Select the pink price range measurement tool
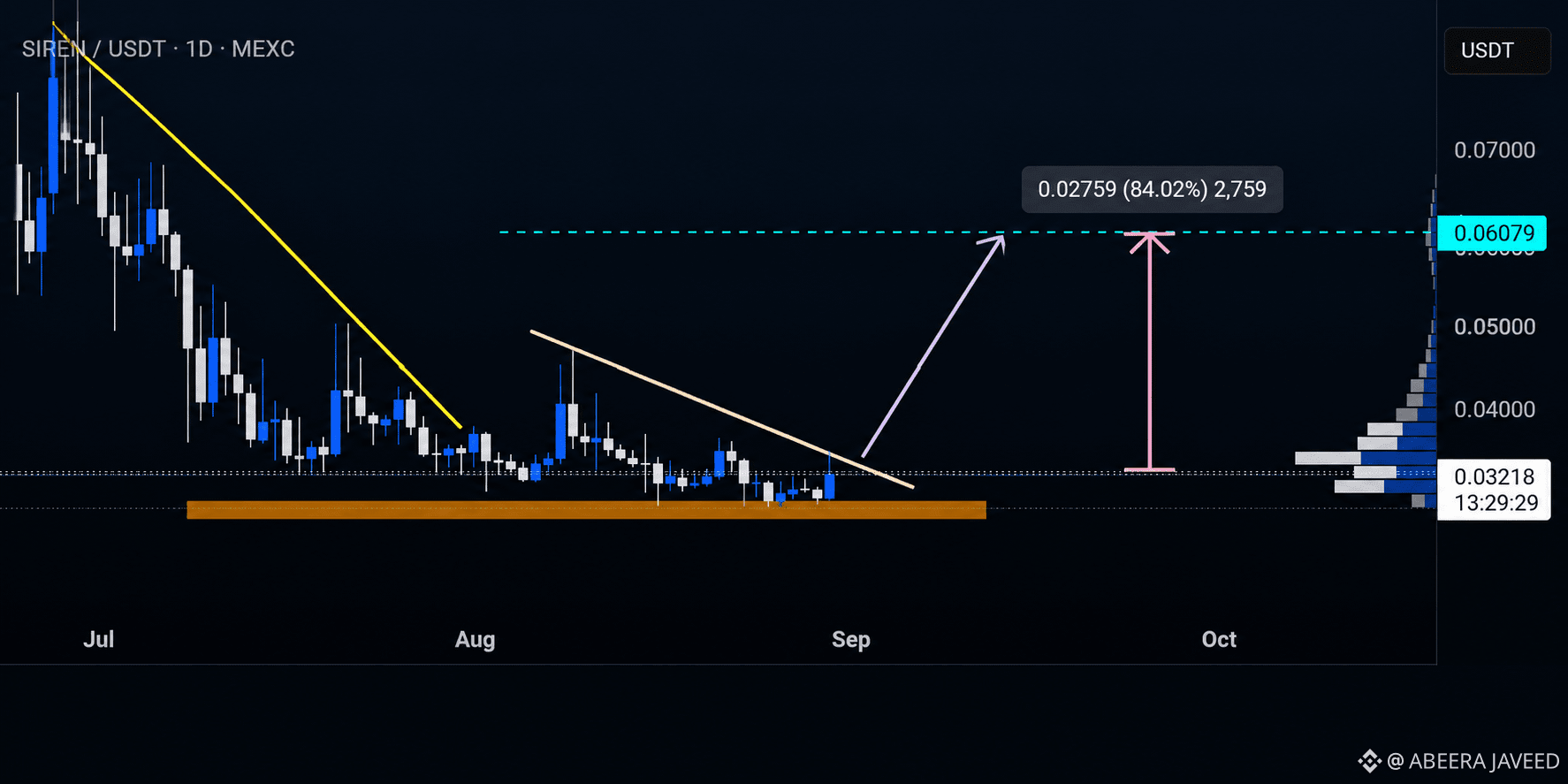Viewport: 1568px width, 784px height. pyautogui.click(x=1149, y=352)
